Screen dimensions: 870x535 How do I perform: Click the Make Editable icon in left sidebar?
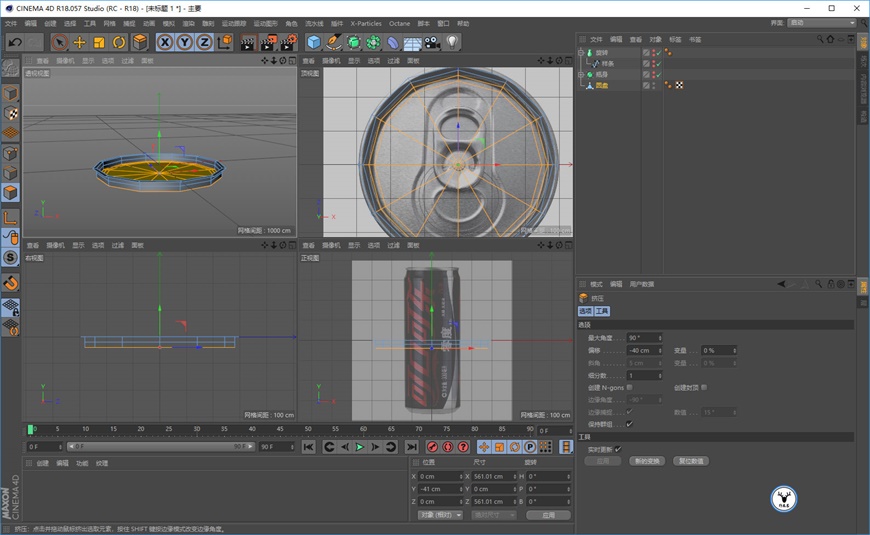click(10, 69)
